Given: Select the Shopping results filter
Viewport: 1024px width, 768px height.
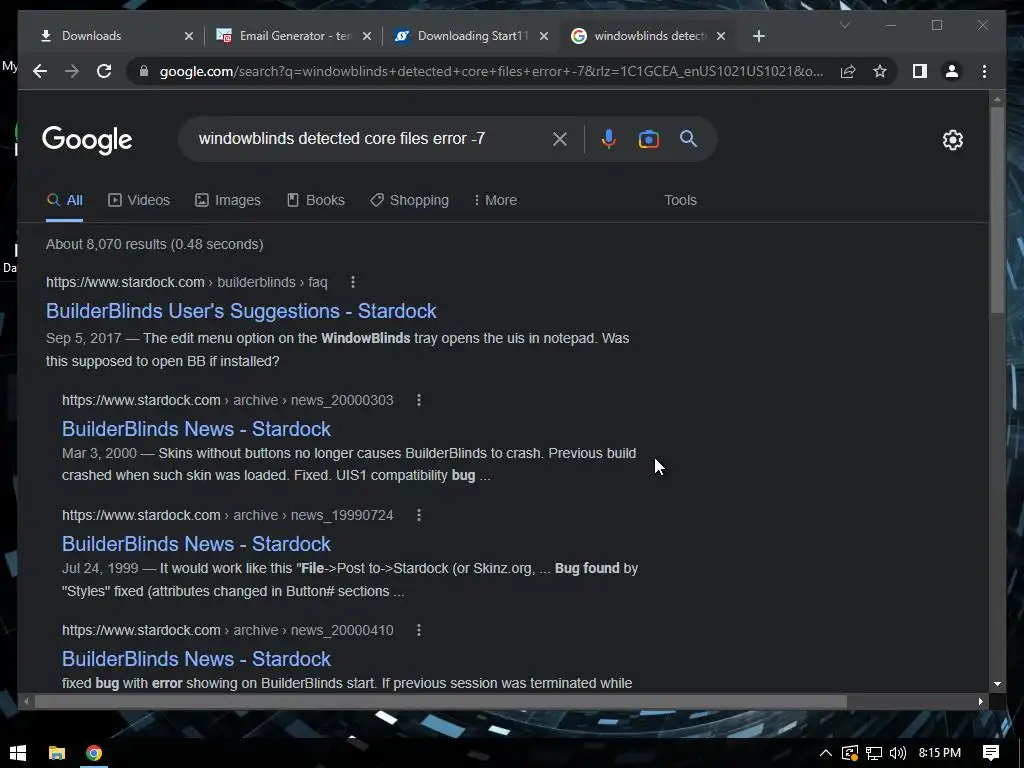Looking at the screenshot, I should click(x=409, y=200).
